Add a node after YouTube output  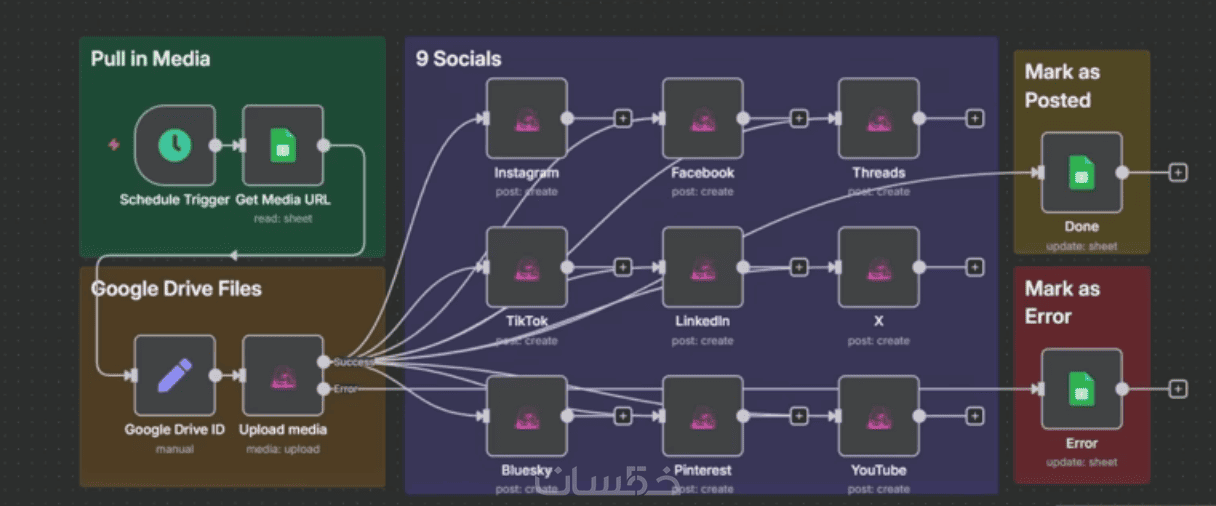(x=974, y=416)
